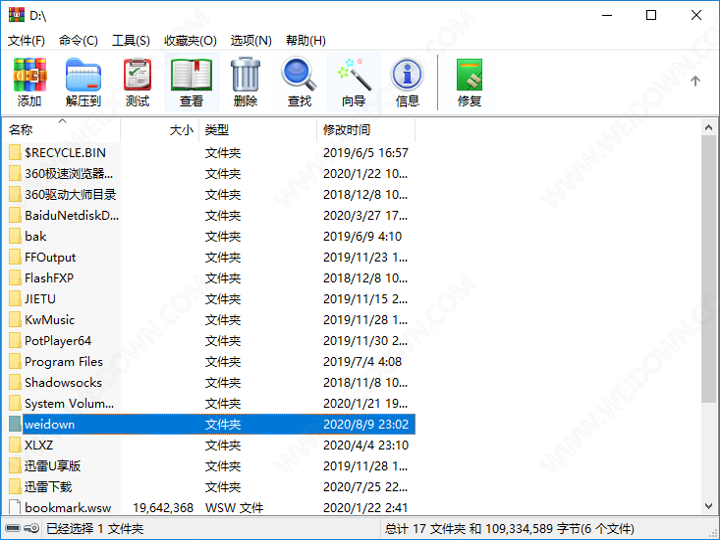Click the 2020/4/4 23:10 date cell
The width and height of the screenshot is (720, 540).
pos(366,445)
